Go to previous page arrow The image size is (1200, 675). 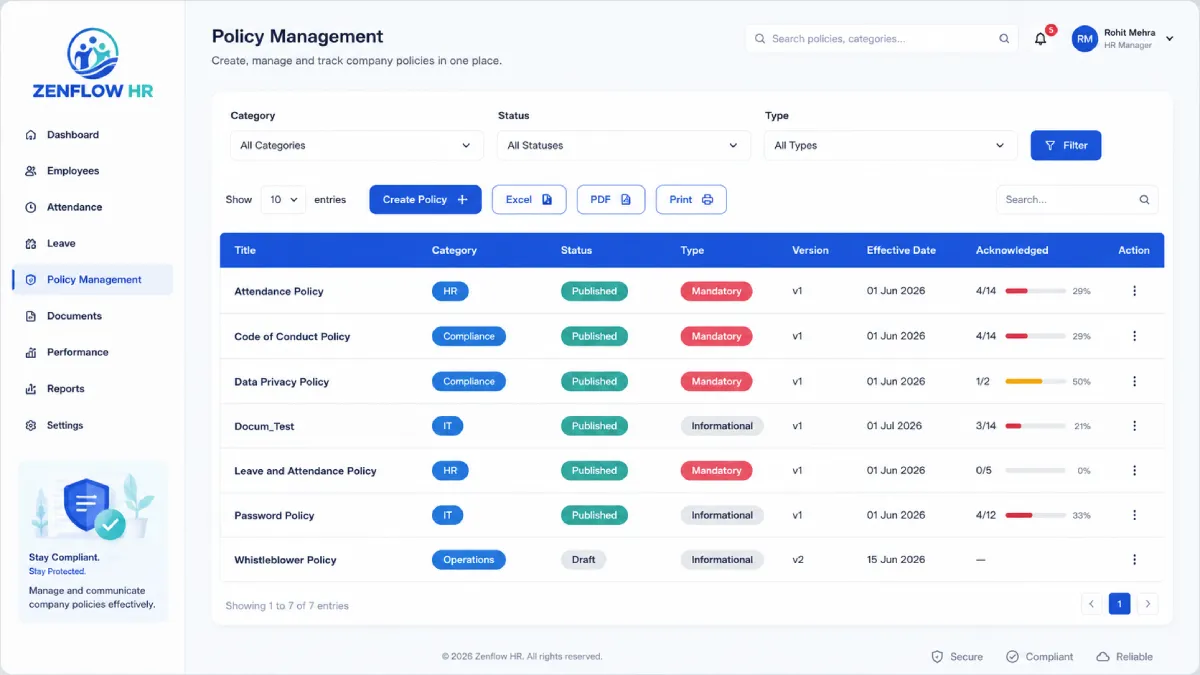point(1092,604)
